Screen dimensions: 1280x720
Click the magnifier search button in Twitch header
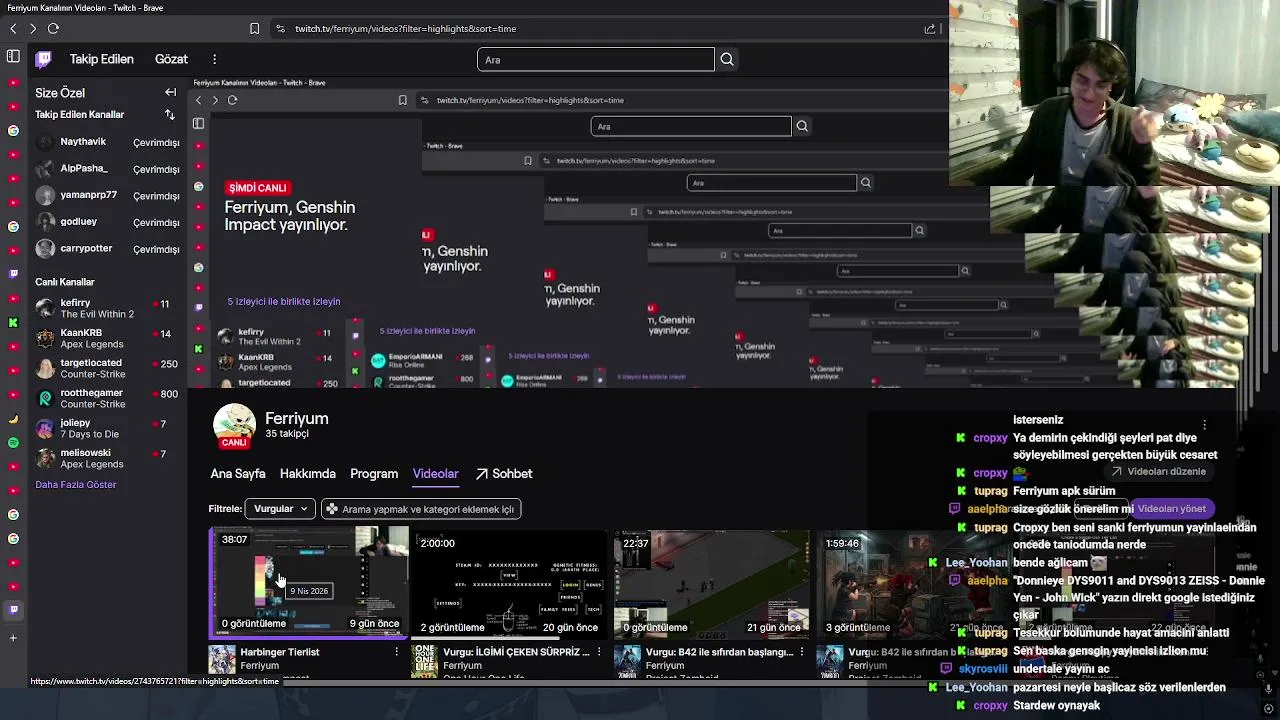pyautogui.click(x=727, y=60)
